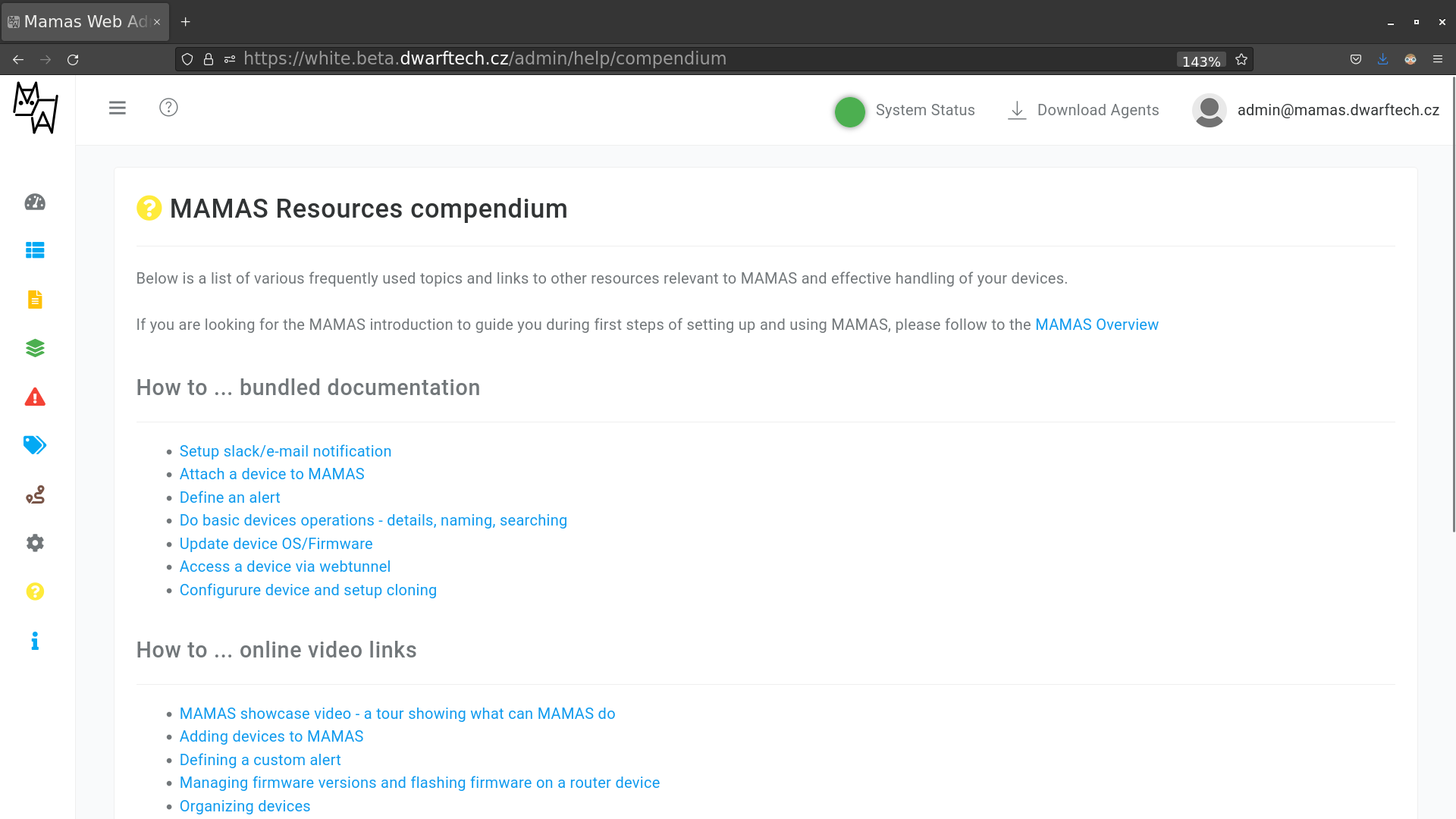1456x819 pixels.
Task: Open the dashboard gauge sidebar icon
Action: coord(35,202)
